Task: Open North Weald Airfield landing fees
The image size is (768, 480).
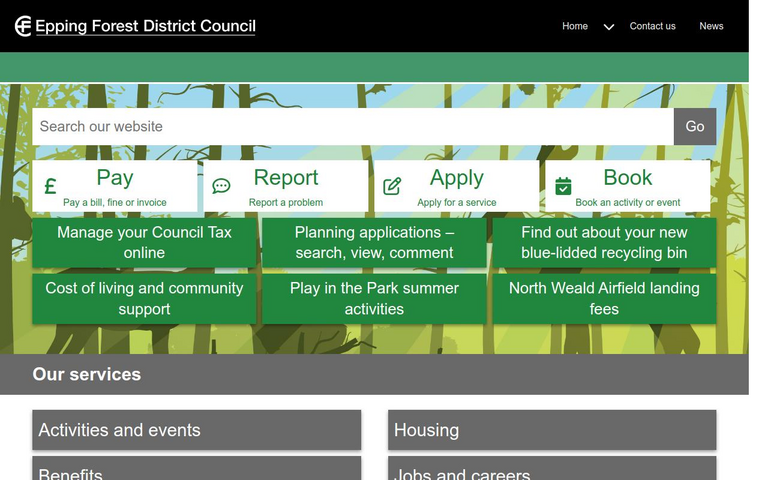Action: (604, 299)
